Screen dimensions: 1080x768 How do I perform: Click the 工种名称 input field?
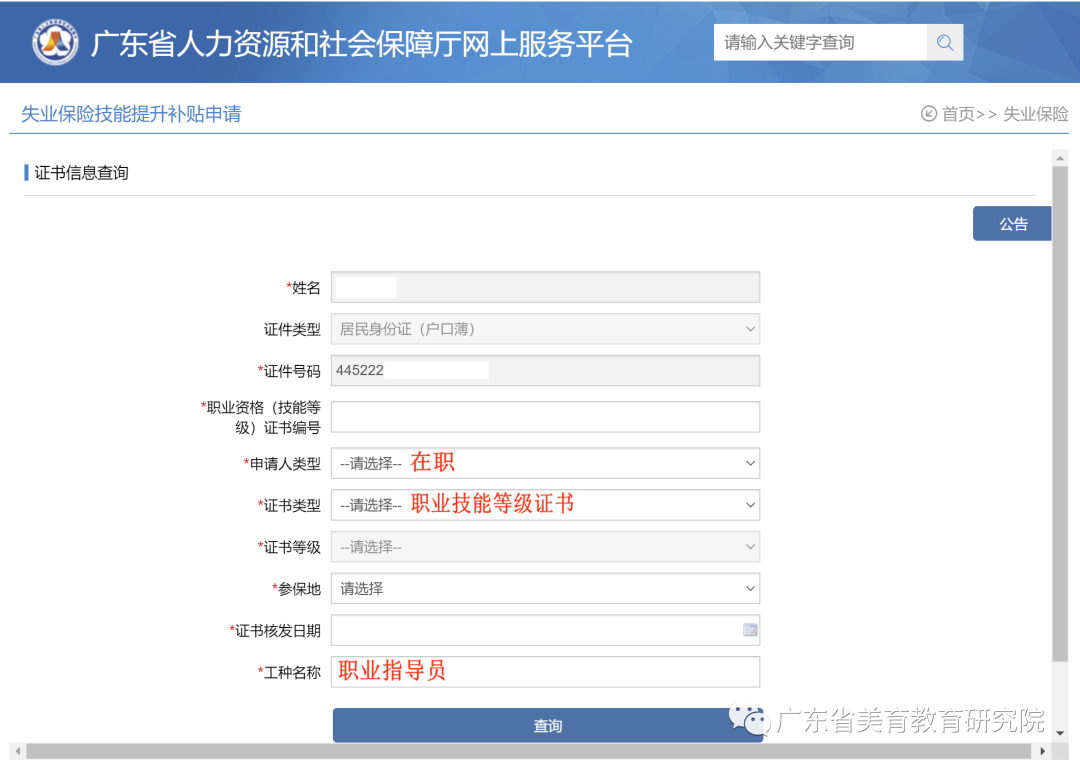click(545, 672)
